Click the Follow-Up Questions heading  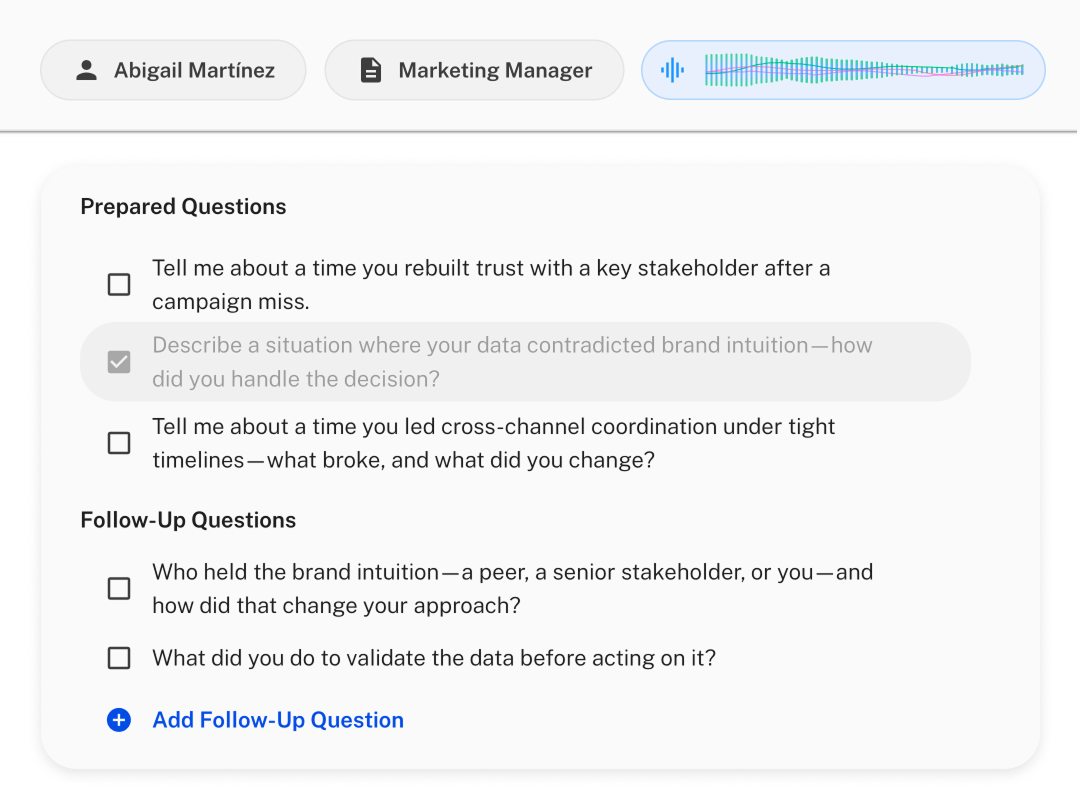188,520
